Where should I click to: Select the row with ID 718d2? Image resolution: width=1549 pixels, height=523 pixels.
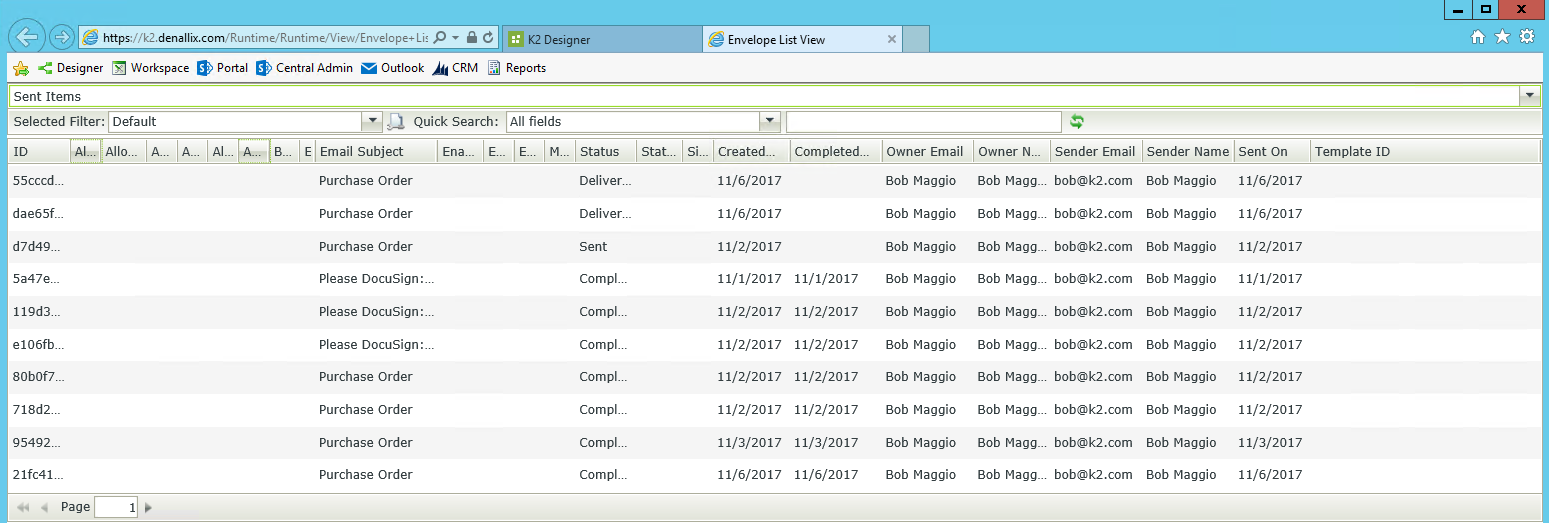click(775, 409)
